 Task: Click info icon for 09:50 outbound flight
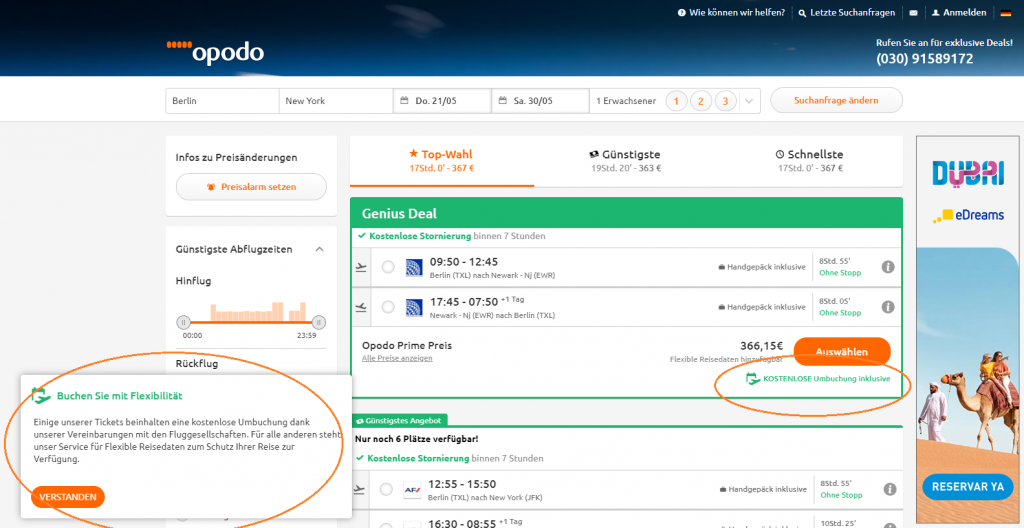887,267
